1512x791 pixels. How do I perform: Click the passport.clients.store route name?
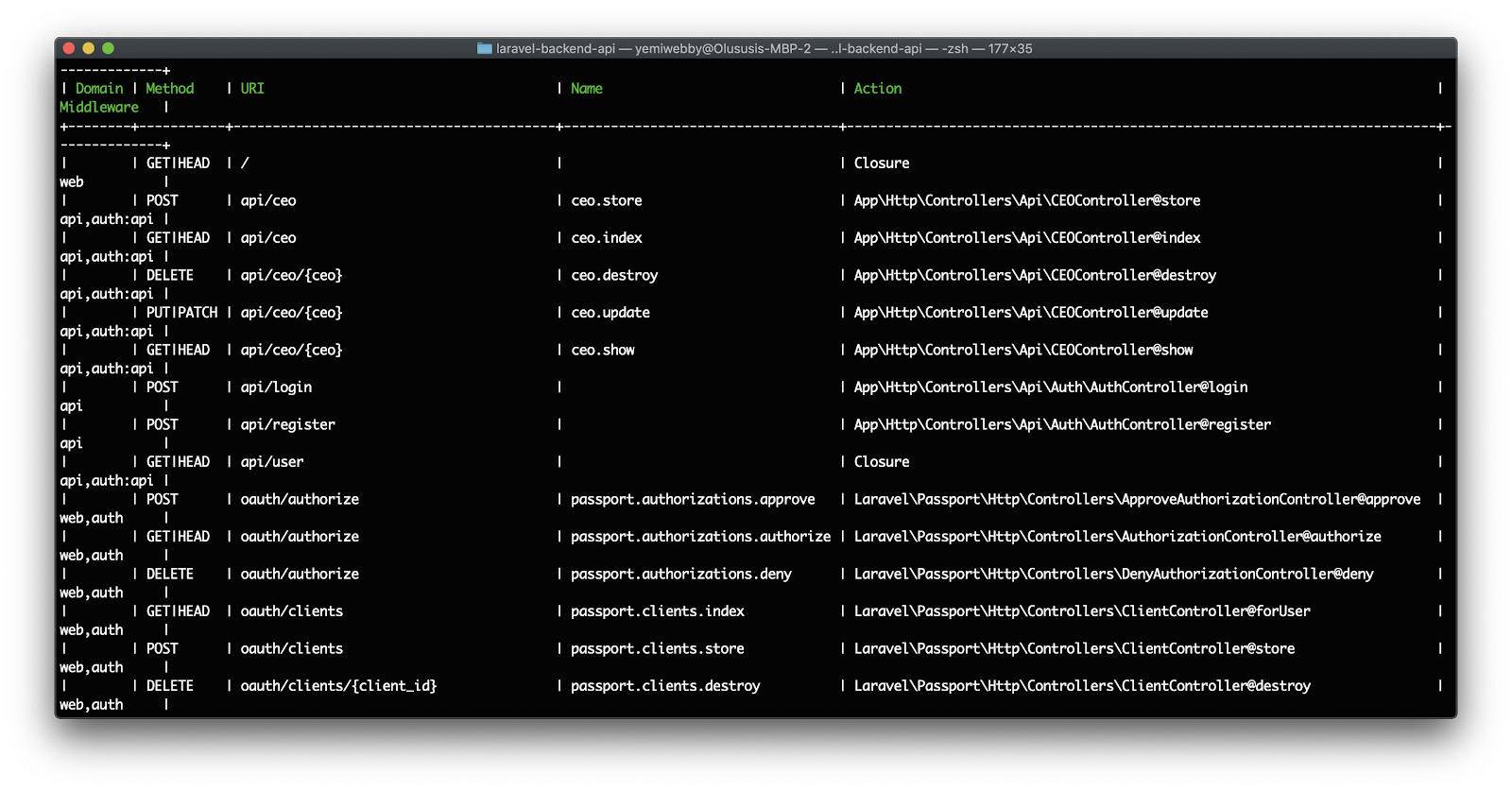point(658,648)
